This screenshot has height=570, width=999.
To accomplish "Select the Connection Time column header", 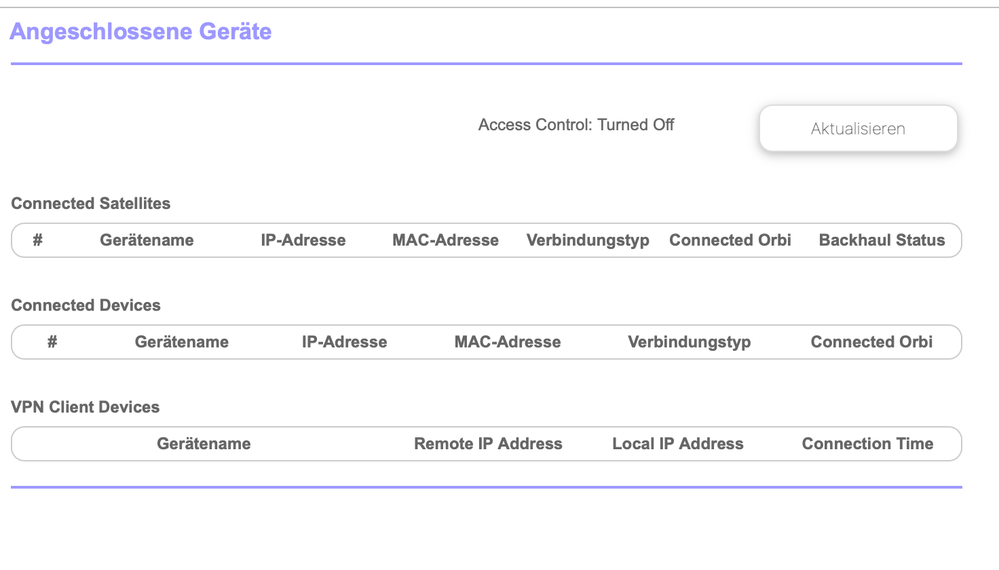I will click(867, 444).
